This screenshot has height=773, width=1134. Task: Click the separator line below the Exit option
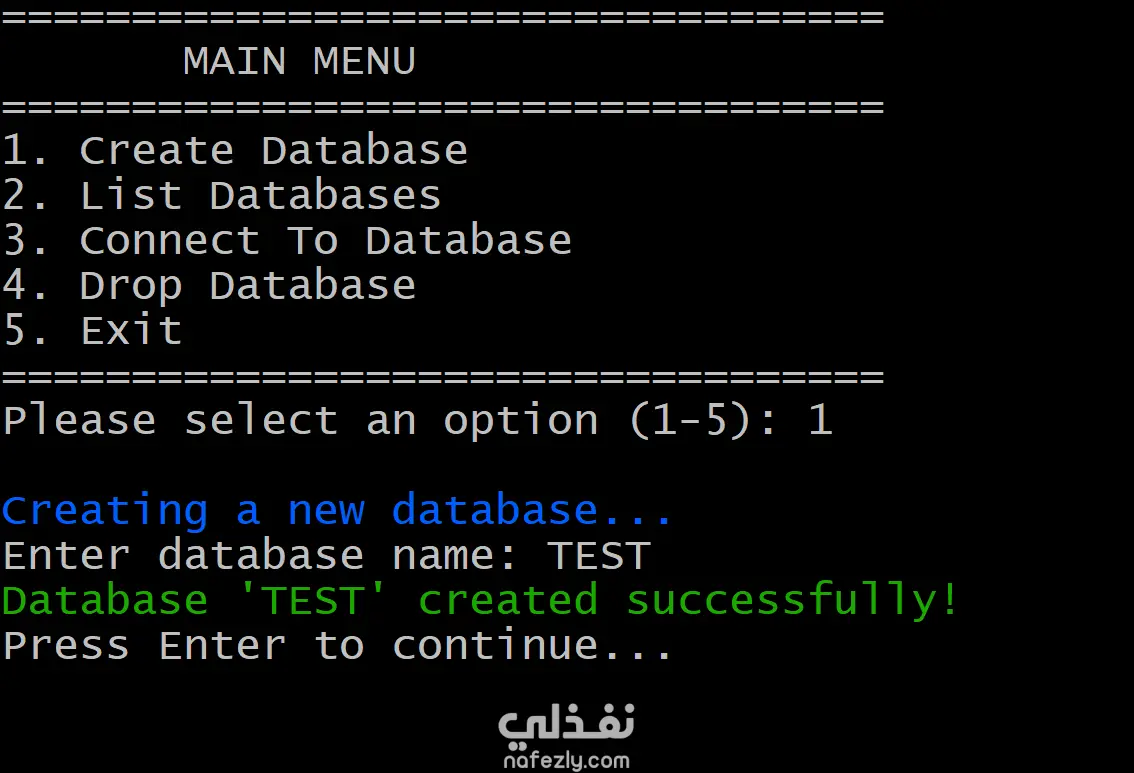click(x=442, y=376)
